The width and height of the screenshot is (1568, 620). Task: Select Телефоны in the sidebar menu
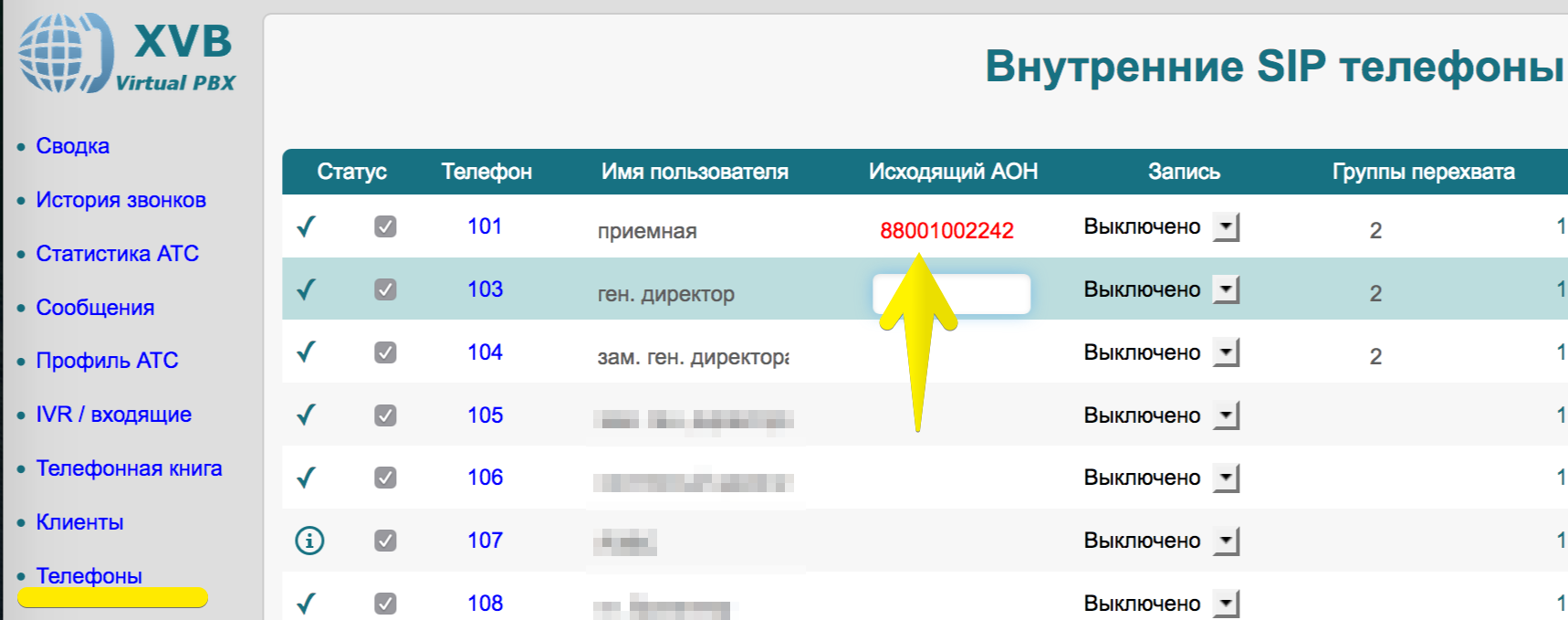(89, 576)
